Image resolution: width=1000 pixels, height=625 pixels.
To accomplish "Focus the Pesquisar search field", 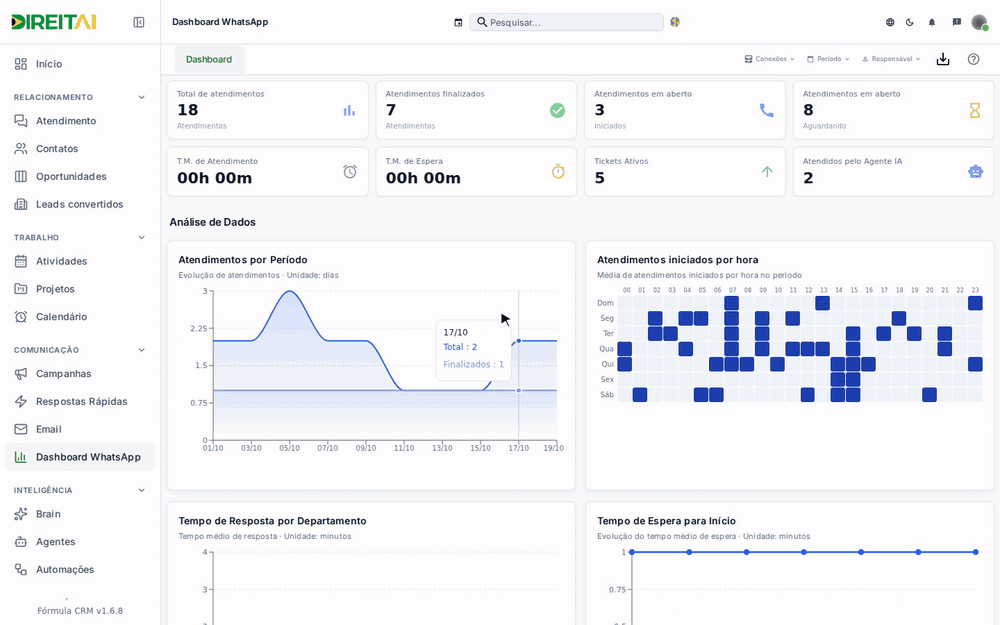I will pos(566,22).
